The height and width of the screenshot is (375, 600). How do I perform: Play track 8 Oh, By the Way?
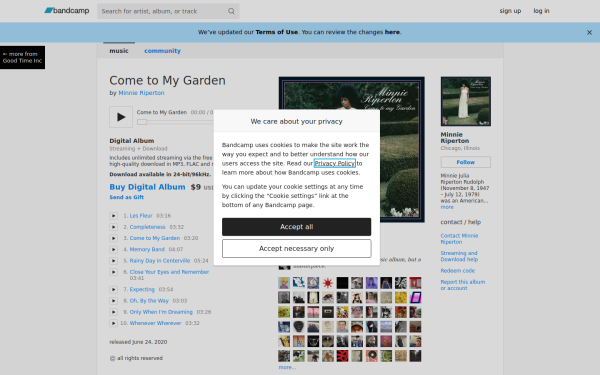(x=113, y=301)
